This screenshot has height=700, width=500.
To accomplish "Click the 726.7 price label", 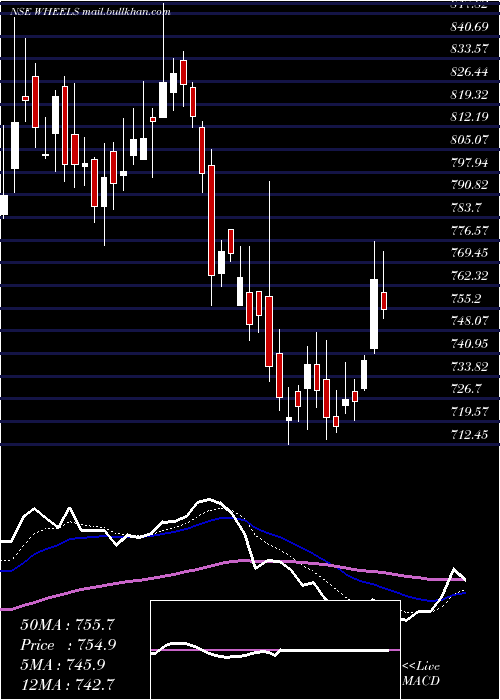I will tap(466, 389).
